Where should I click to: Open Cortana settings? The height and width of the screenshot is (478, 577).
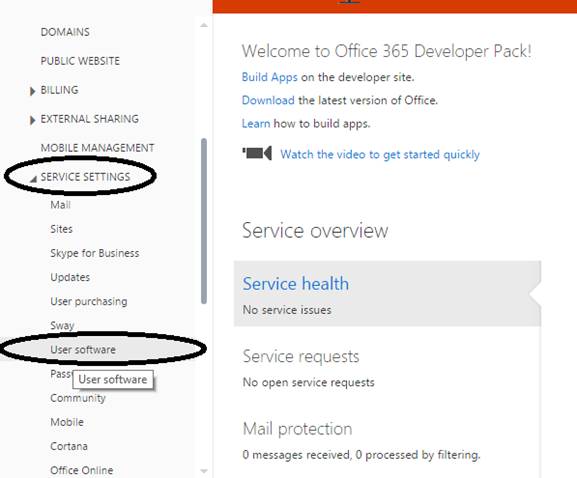point(69,446)
